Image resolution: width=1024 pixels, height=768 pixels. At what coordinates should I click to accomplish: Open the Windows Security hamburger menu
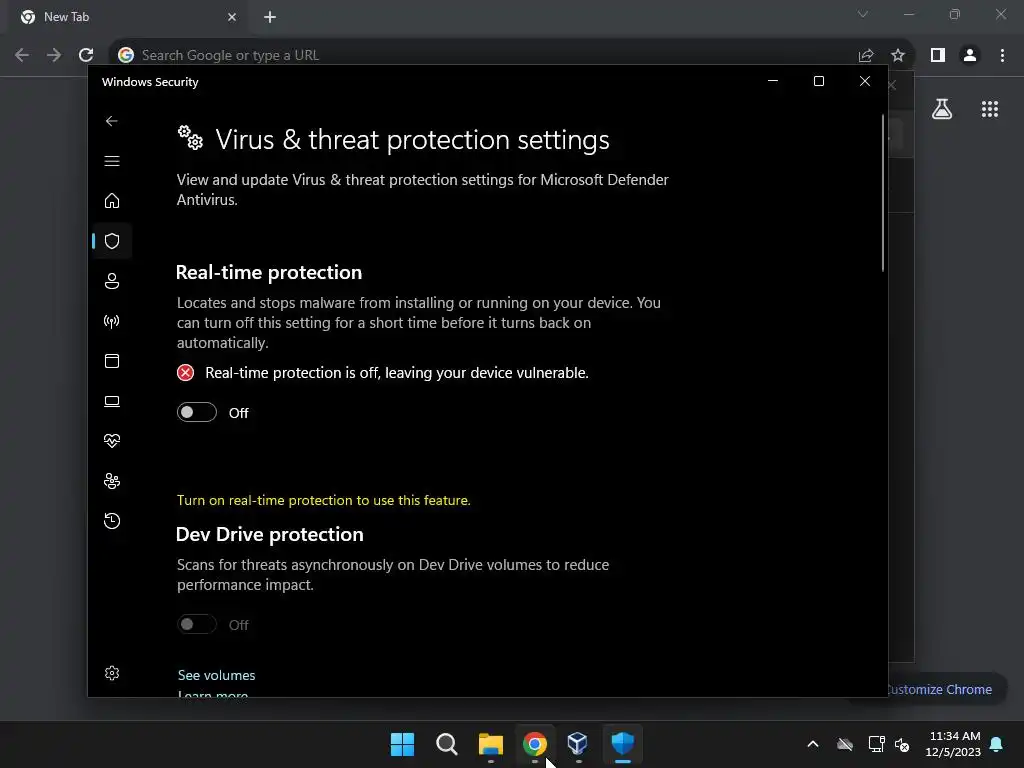pos(112,161)
